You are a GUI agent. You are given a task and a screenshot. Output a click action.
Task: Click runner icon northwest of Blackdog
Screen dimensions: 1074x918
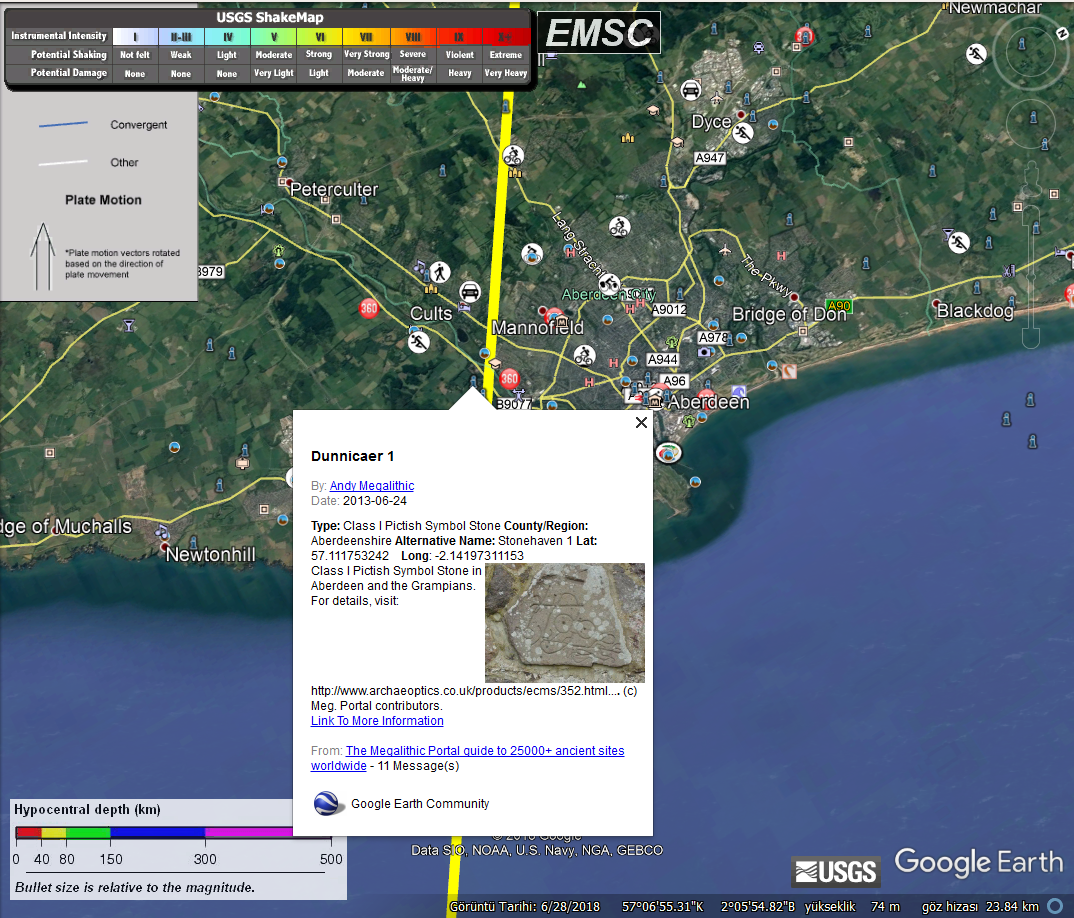tap(959, 242)
